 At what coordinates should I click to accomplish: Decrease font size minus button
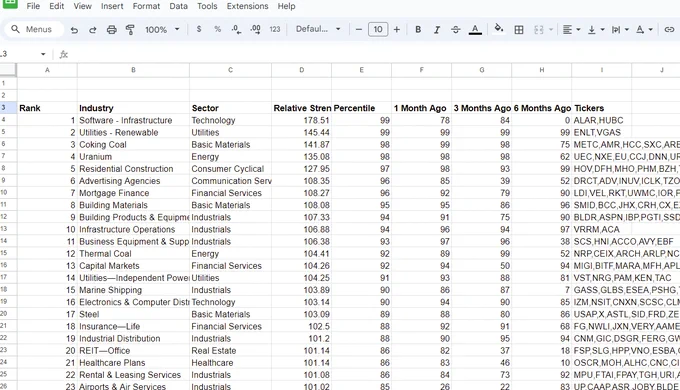point(359,29)
